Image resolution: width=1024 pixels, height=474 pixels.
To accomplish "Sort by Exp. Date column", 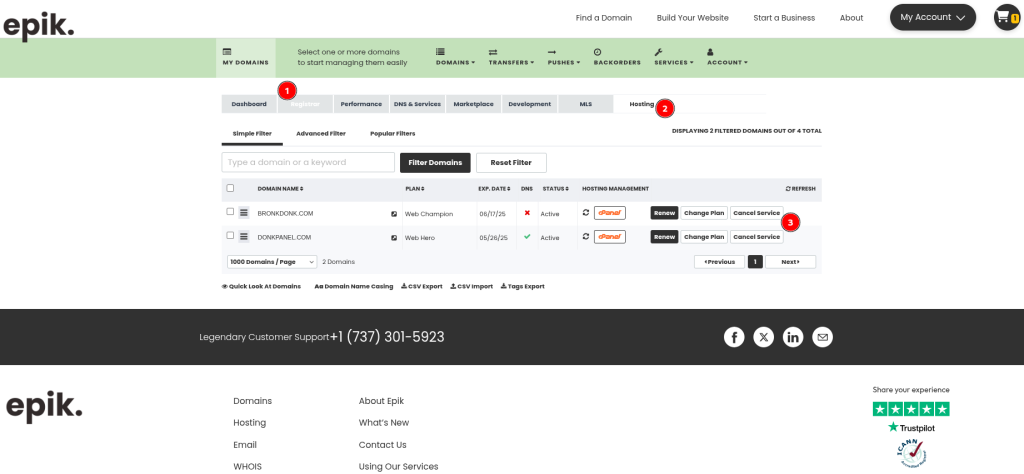I will coord(494,189).
